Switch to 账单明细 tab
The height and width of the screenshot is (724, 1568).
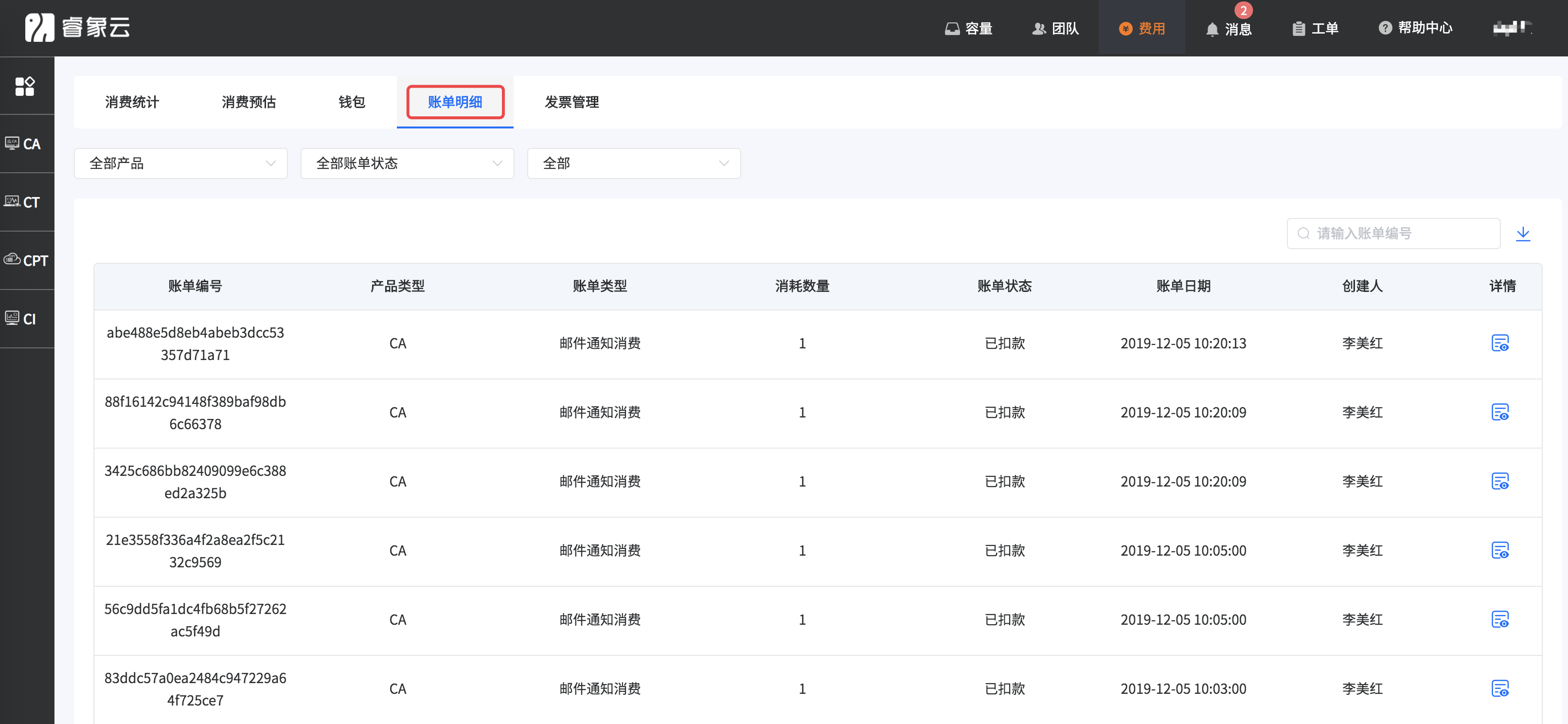pos(455,102)
